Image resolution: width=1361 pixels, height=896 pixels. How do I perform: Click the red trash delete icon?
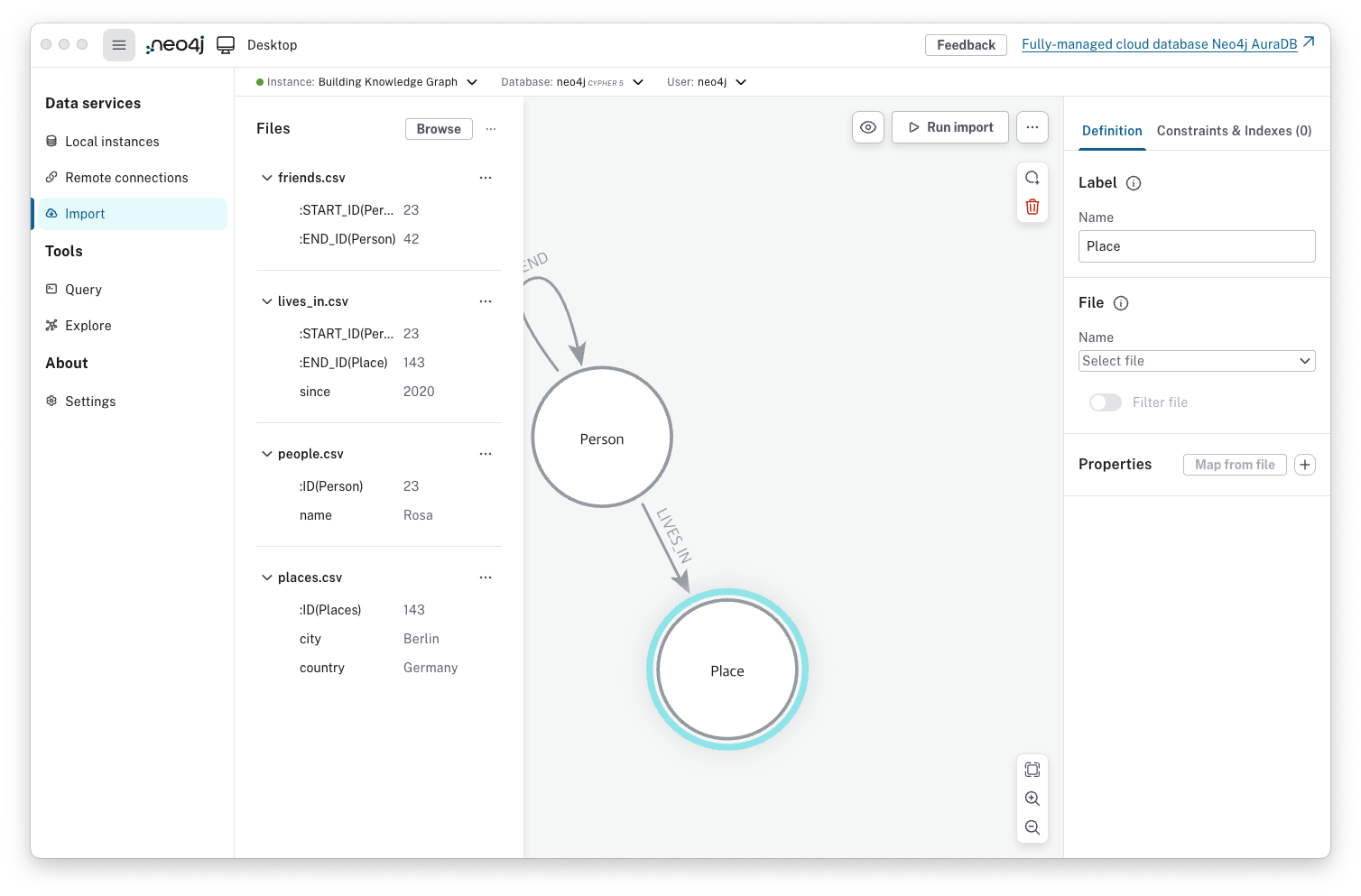pos(1032,207)
